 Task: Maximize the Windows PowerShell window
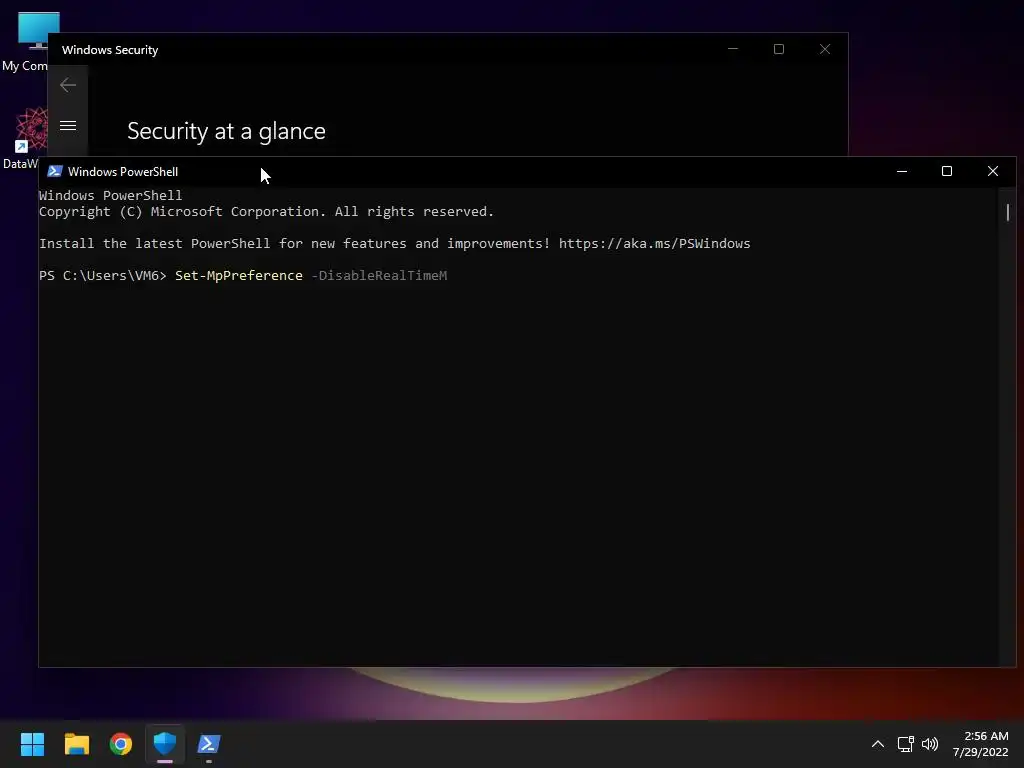[947, 171]
